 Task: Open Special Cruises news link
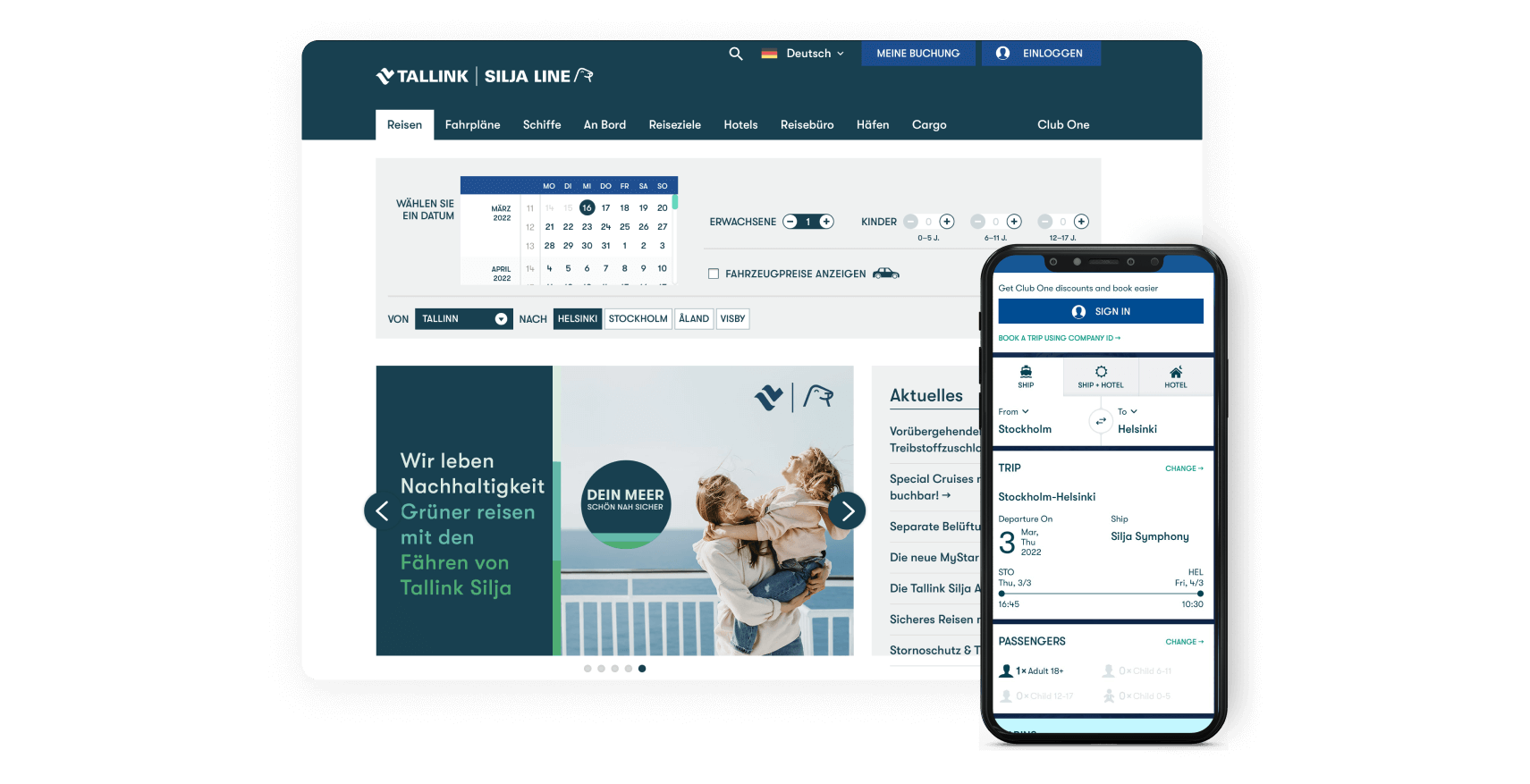coord(934,487)
